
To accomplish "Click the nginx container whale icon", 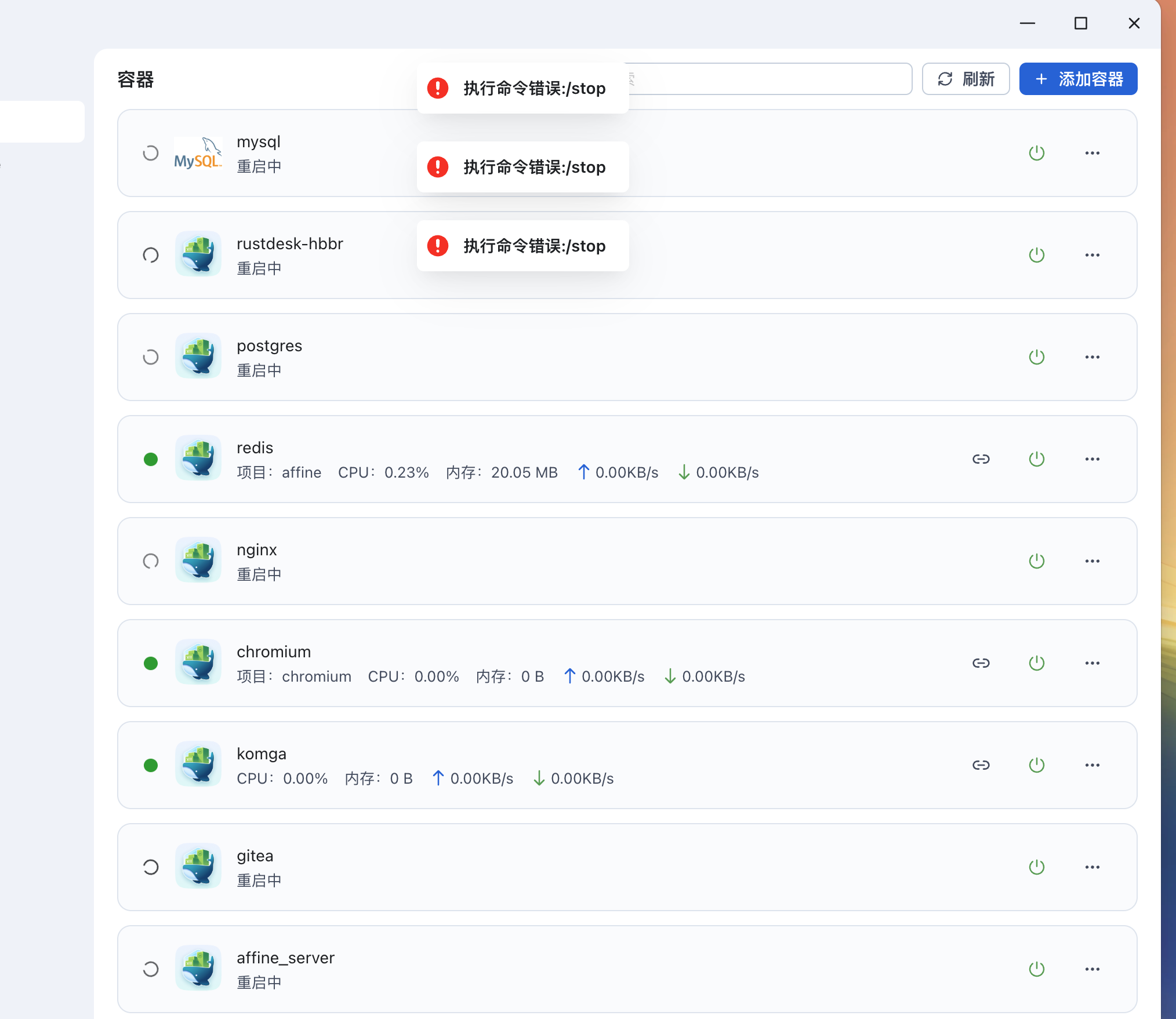I will tap(198, 561).
